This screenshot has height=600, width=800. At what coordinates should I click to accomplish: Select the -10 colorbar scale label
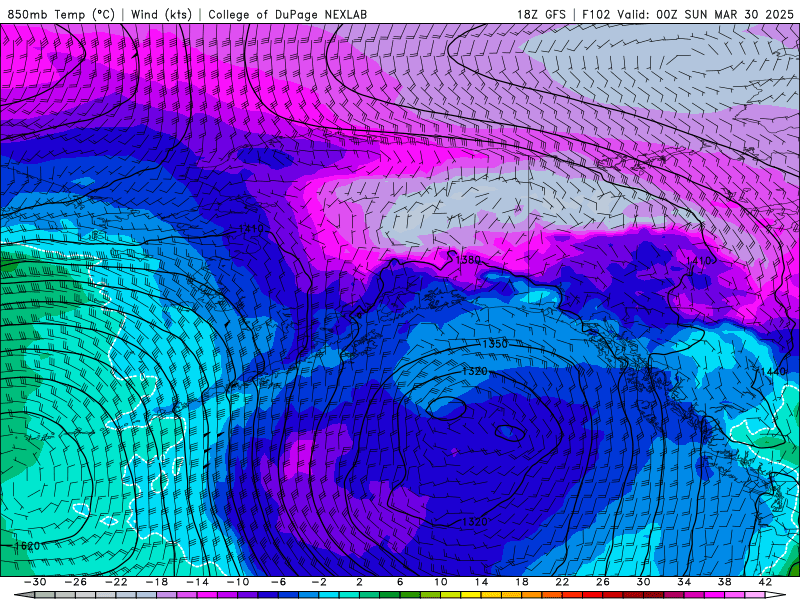tap(238, 582)
